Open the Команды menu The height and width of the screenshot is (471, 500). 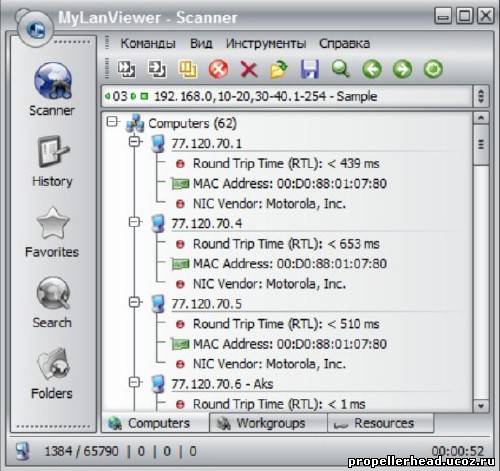click(x=148, y=44)
